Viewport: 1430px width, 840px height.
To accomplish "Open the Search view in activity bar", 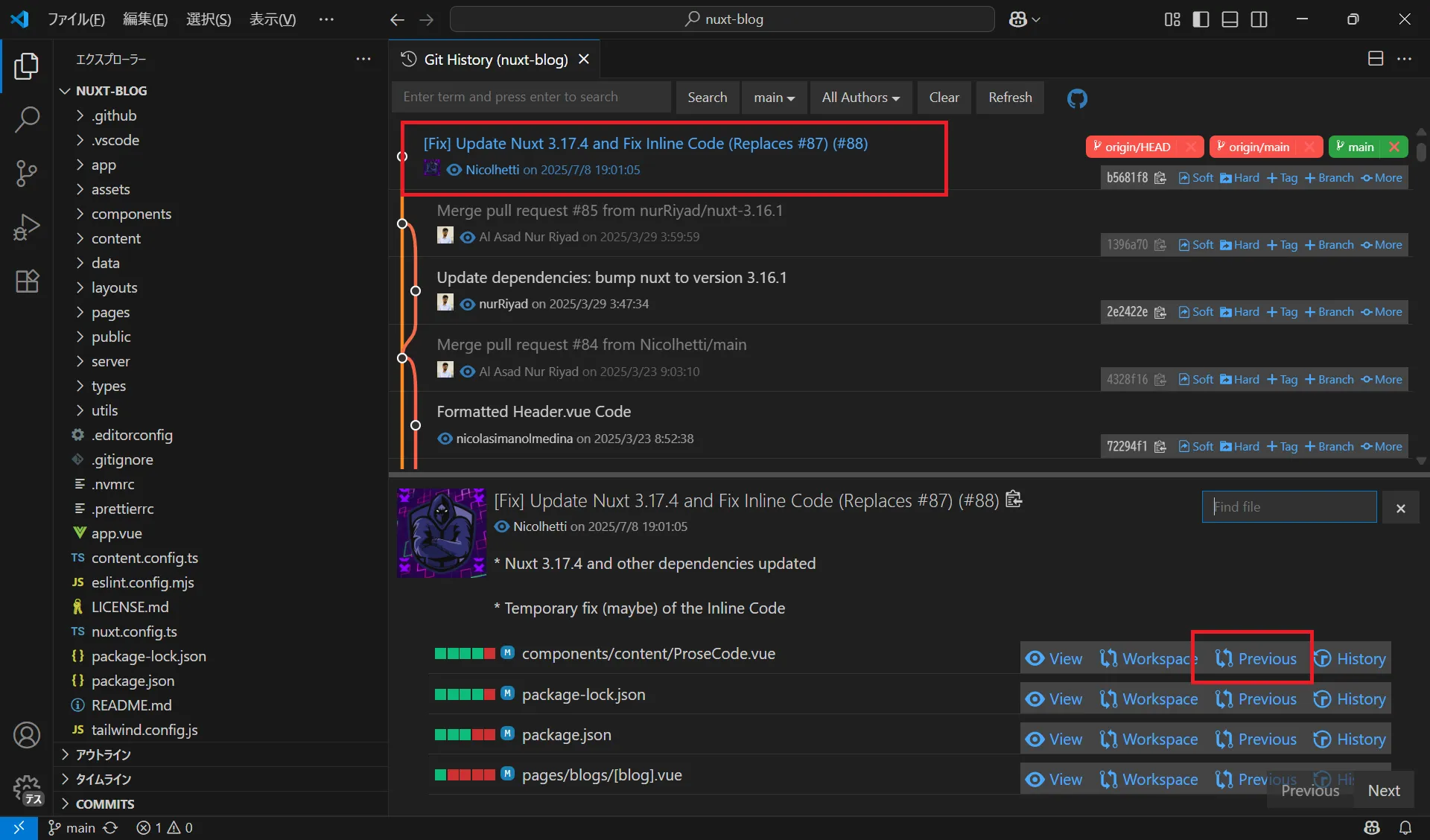I will point(27,119).
